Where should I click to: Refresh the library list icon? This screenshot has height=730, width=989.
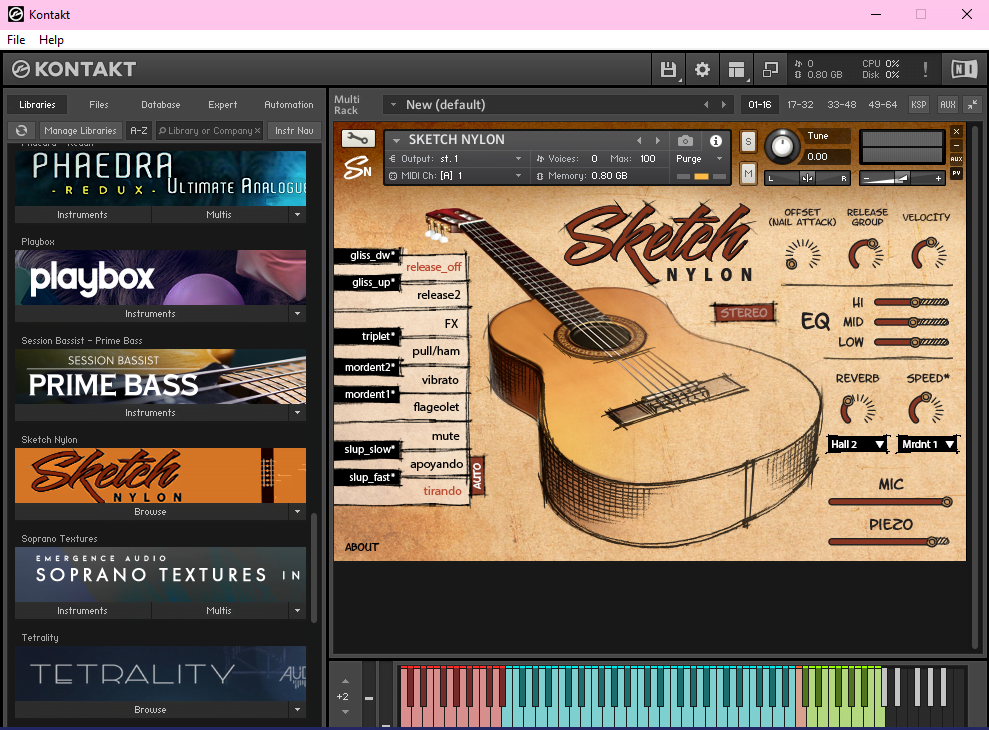pyautogui.click(x=22, y=131)
